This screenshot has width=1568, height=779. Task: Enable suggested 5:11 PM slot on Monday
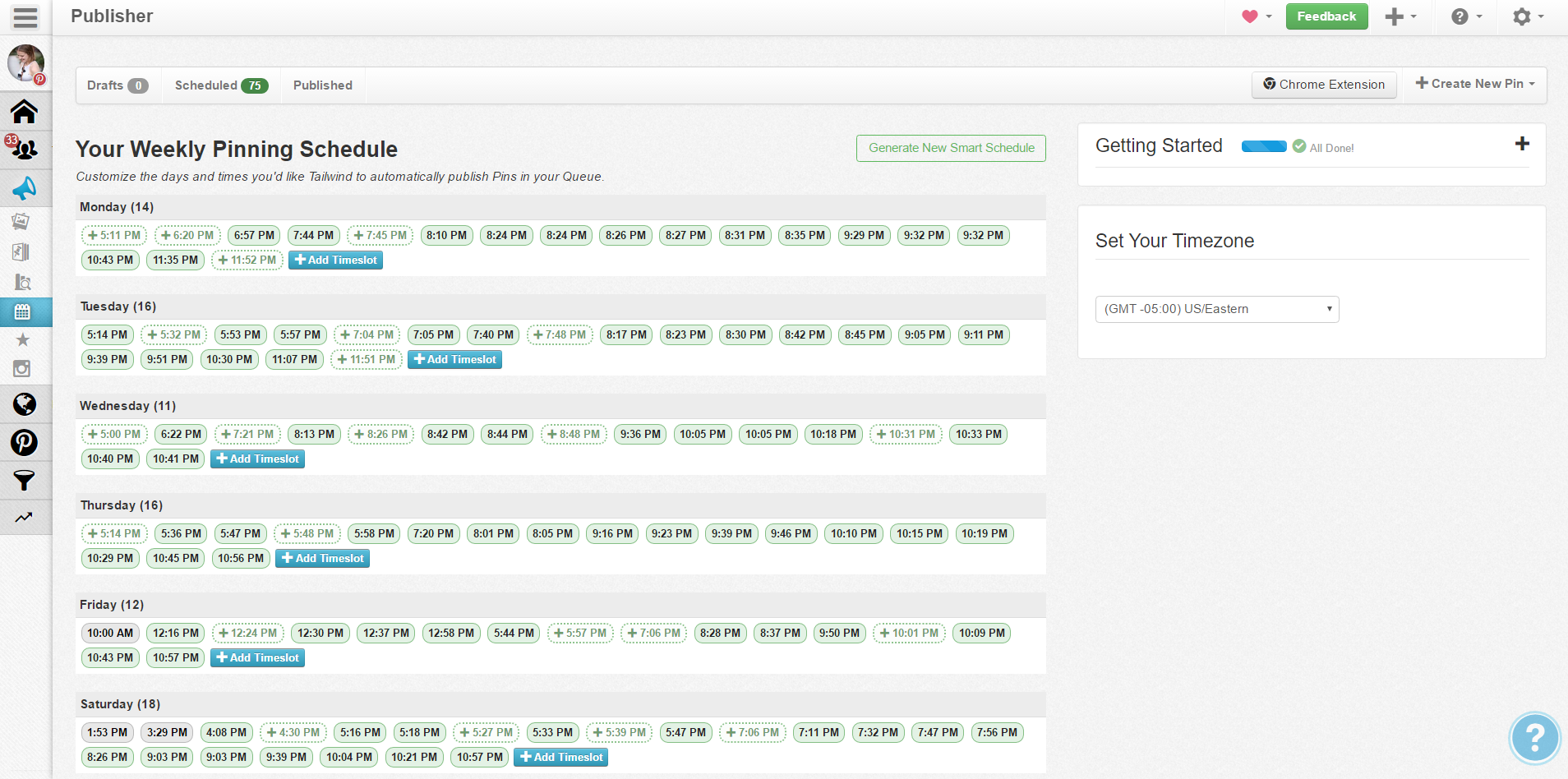point(114,235)
